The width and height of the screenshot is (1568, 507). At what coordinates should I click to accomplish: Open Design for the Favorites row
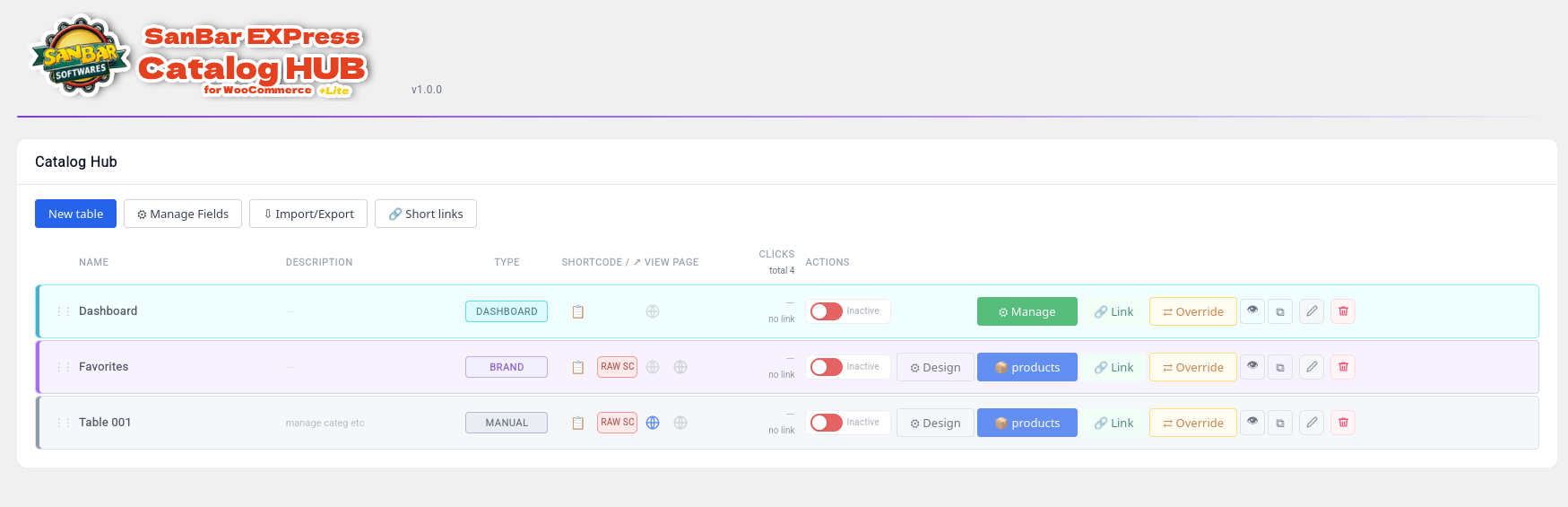pyautogui.click(x=935, y=367)
